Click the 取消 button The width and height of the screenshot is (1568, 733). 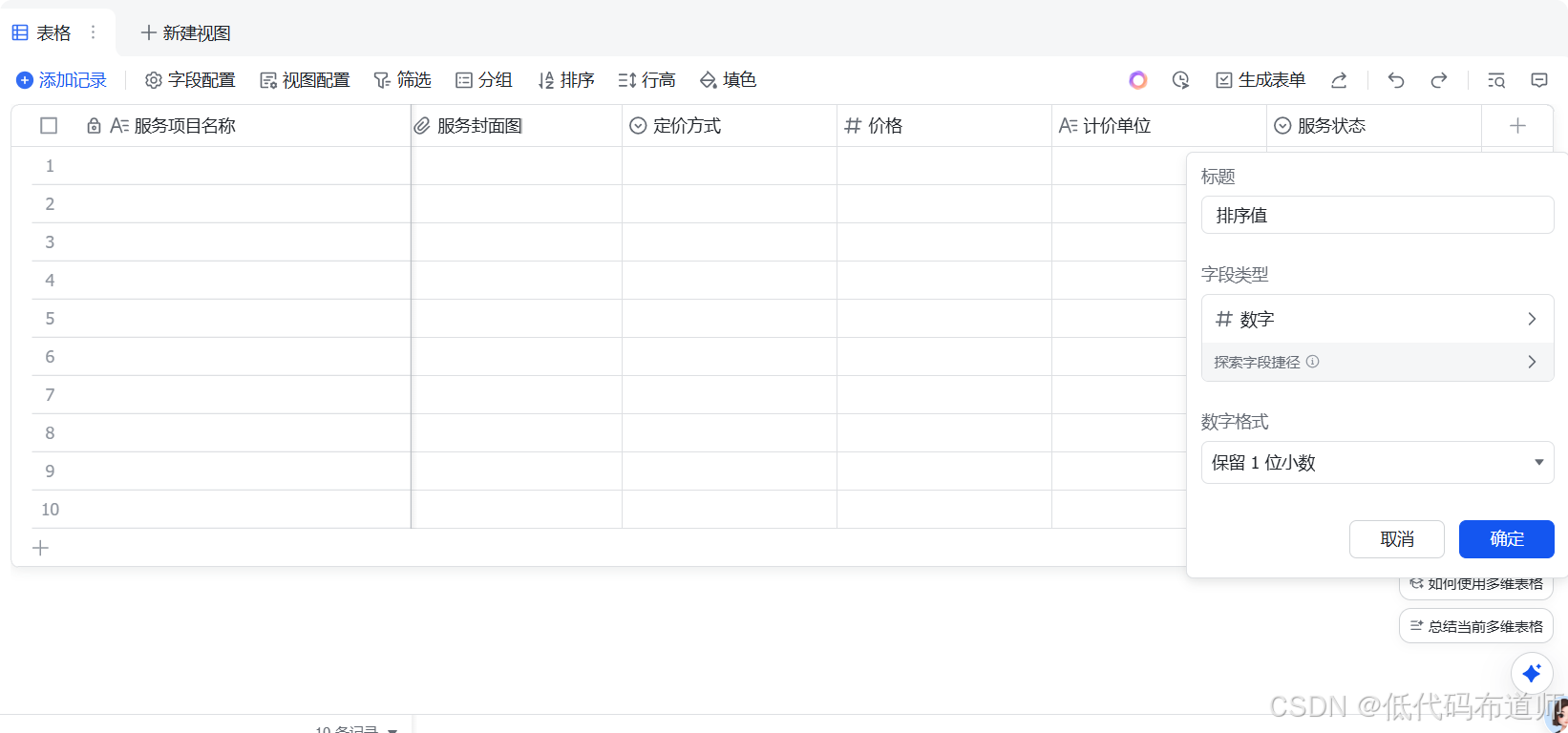pos(1397,539)
